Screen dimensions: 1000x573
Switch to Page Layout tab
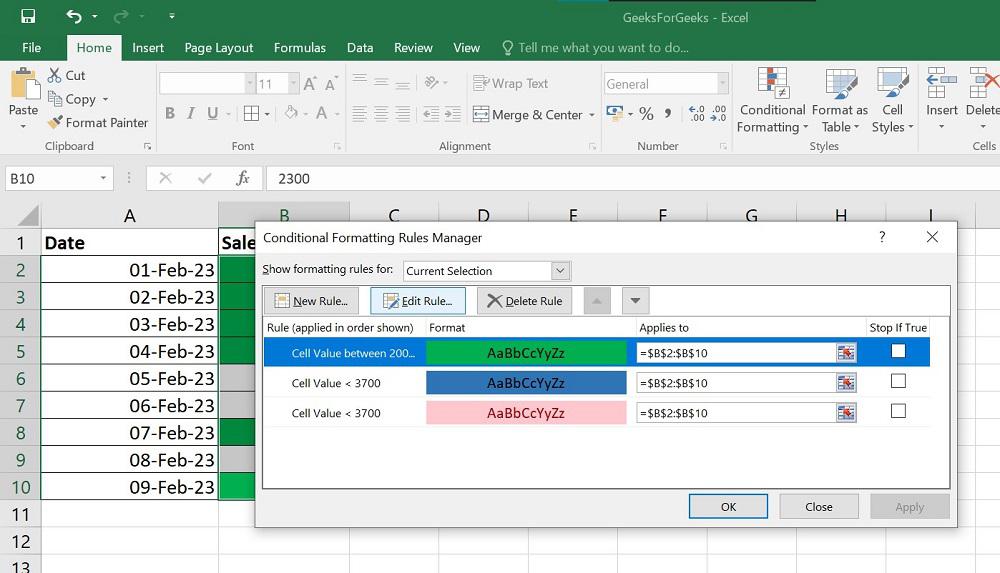pyautogui.click(x=219, y=47)
